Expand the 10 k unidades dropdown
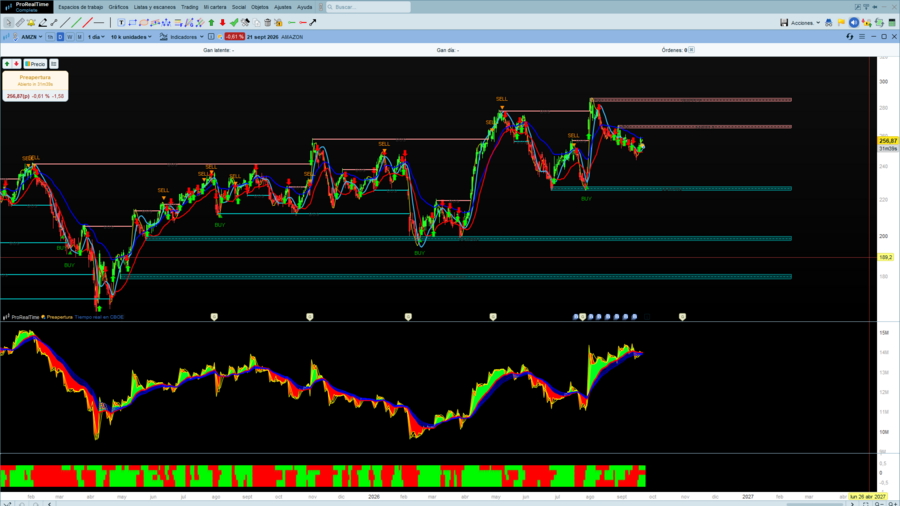 click(x=131, y=37)
